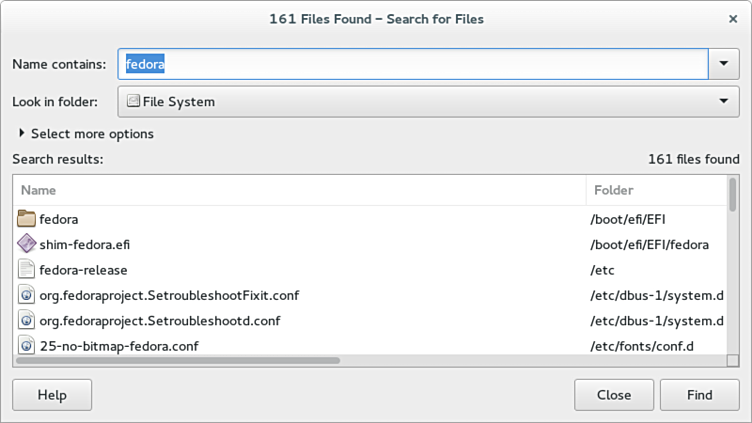
Task: Click the shim-fedora.efi file icon
Action: (27, 244)
